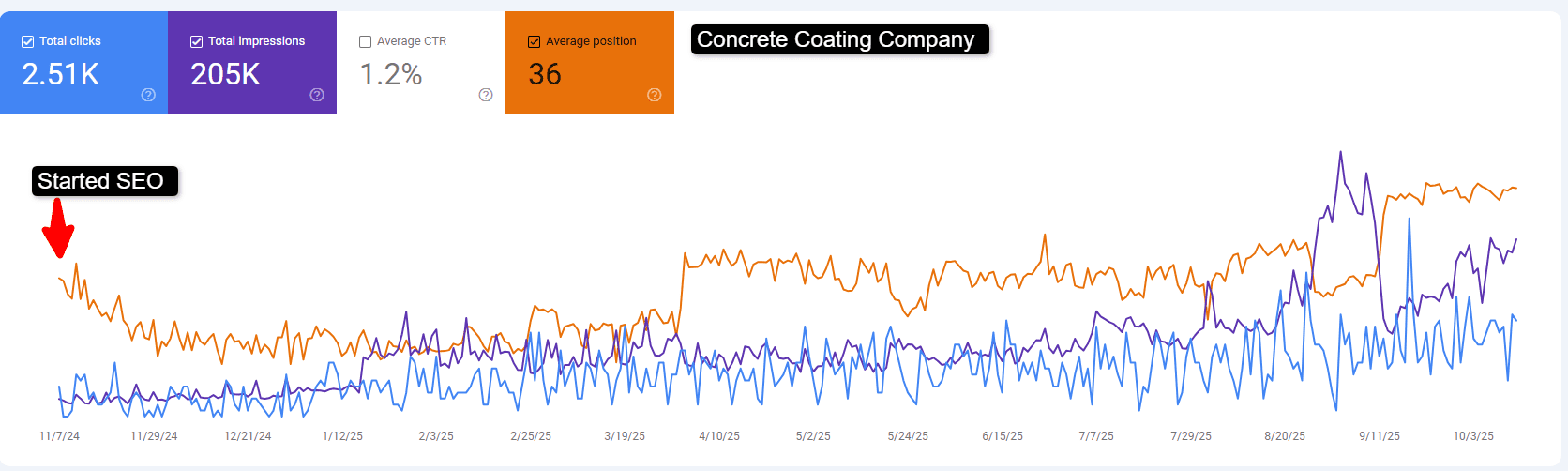Disable the Average position checkbox
The height and width of the screenshot is (471, 1568).
[535, 41]
